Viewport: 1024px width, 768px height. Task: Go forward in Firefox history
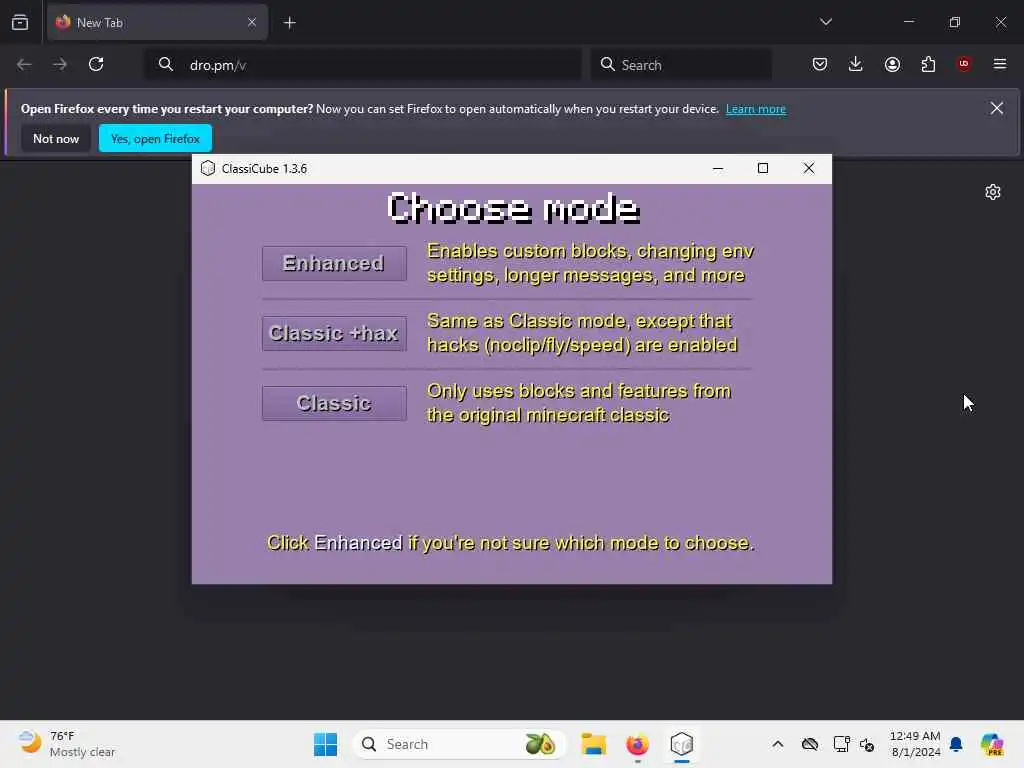(60, 64)
